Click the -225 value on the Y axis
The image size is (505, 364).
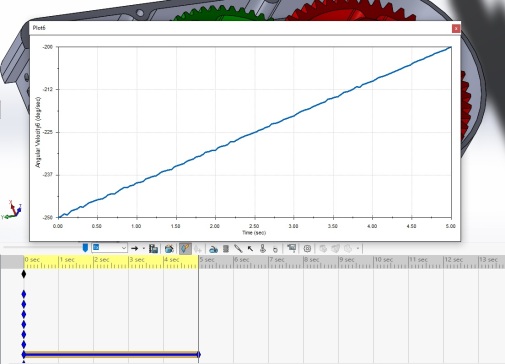pos(48,132)
